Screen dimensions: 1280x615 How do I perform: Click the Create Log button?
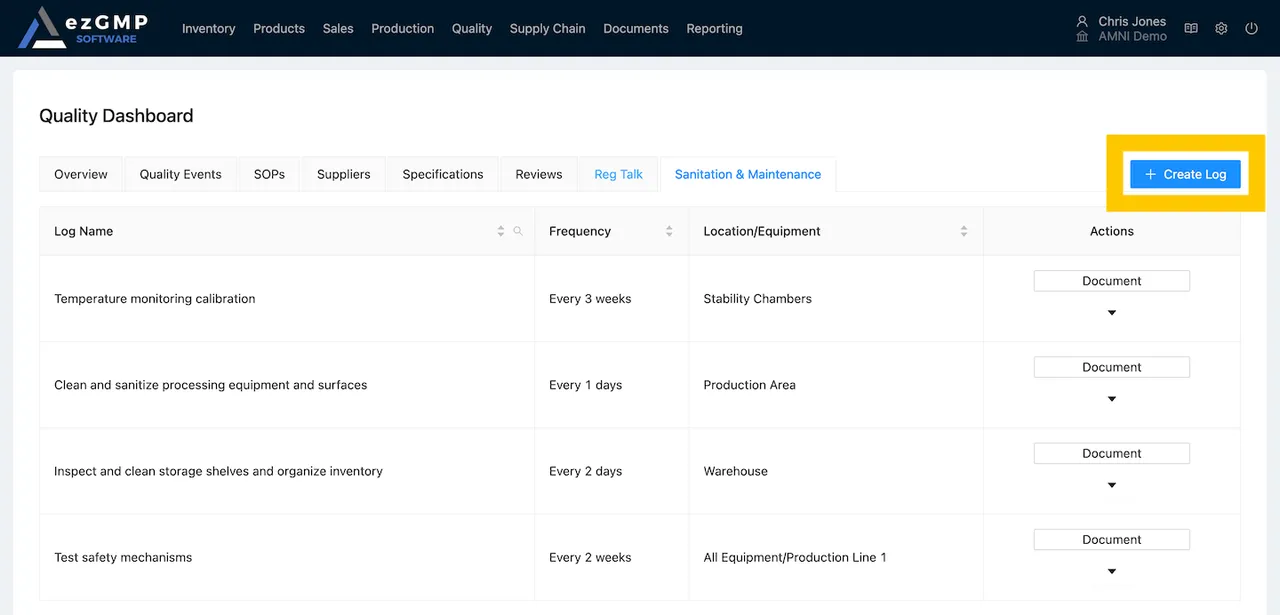[1185, 174]
